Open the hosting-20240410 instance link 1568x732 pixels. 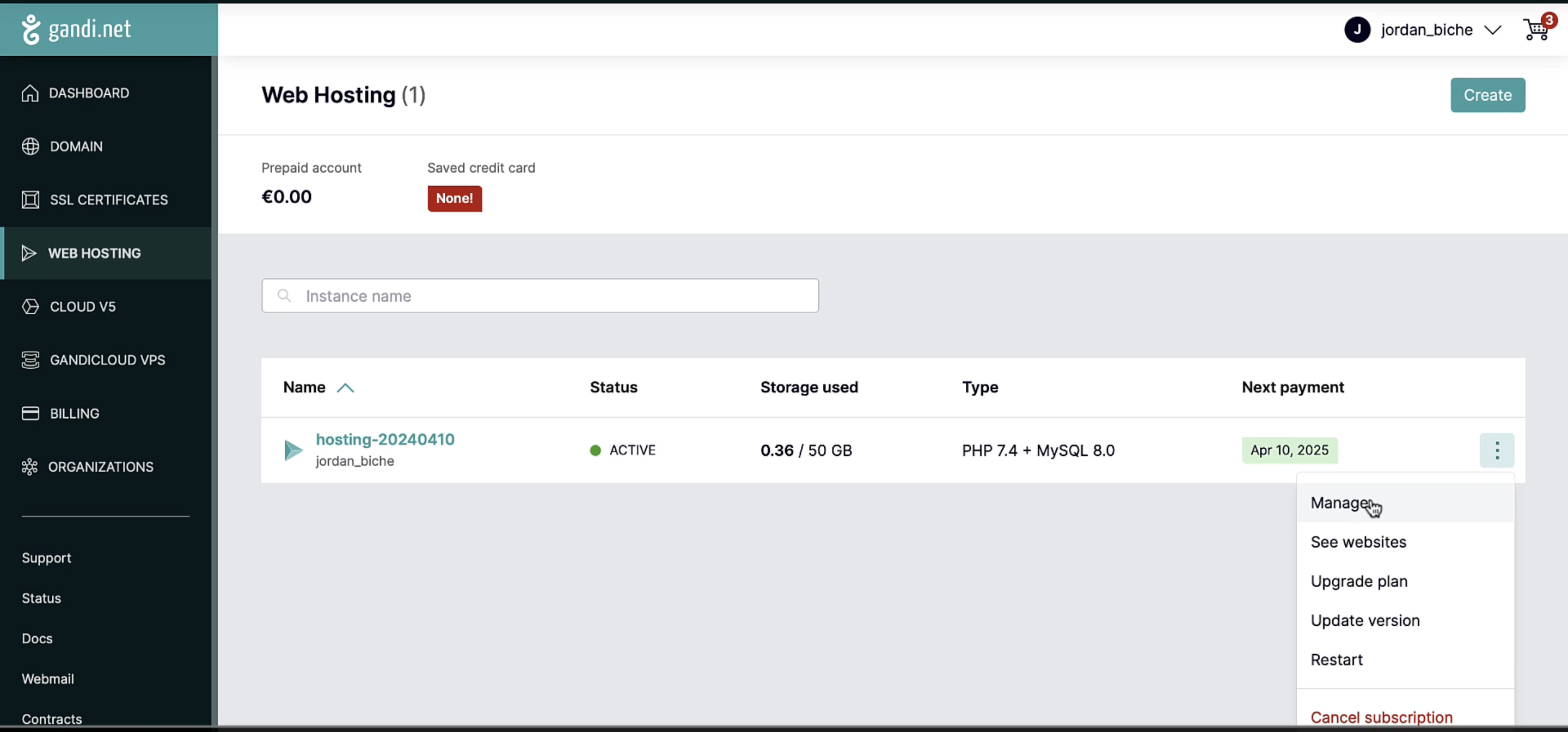[x=385, y=440]
